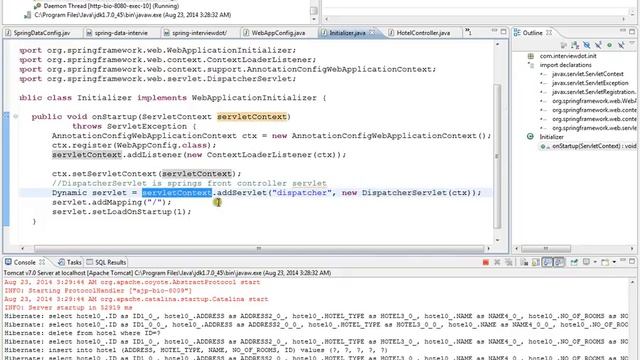This screenshot has width=640, height=360.
Task: Terminate the running Tomcat server from Console
Action: tap(486, 262)
